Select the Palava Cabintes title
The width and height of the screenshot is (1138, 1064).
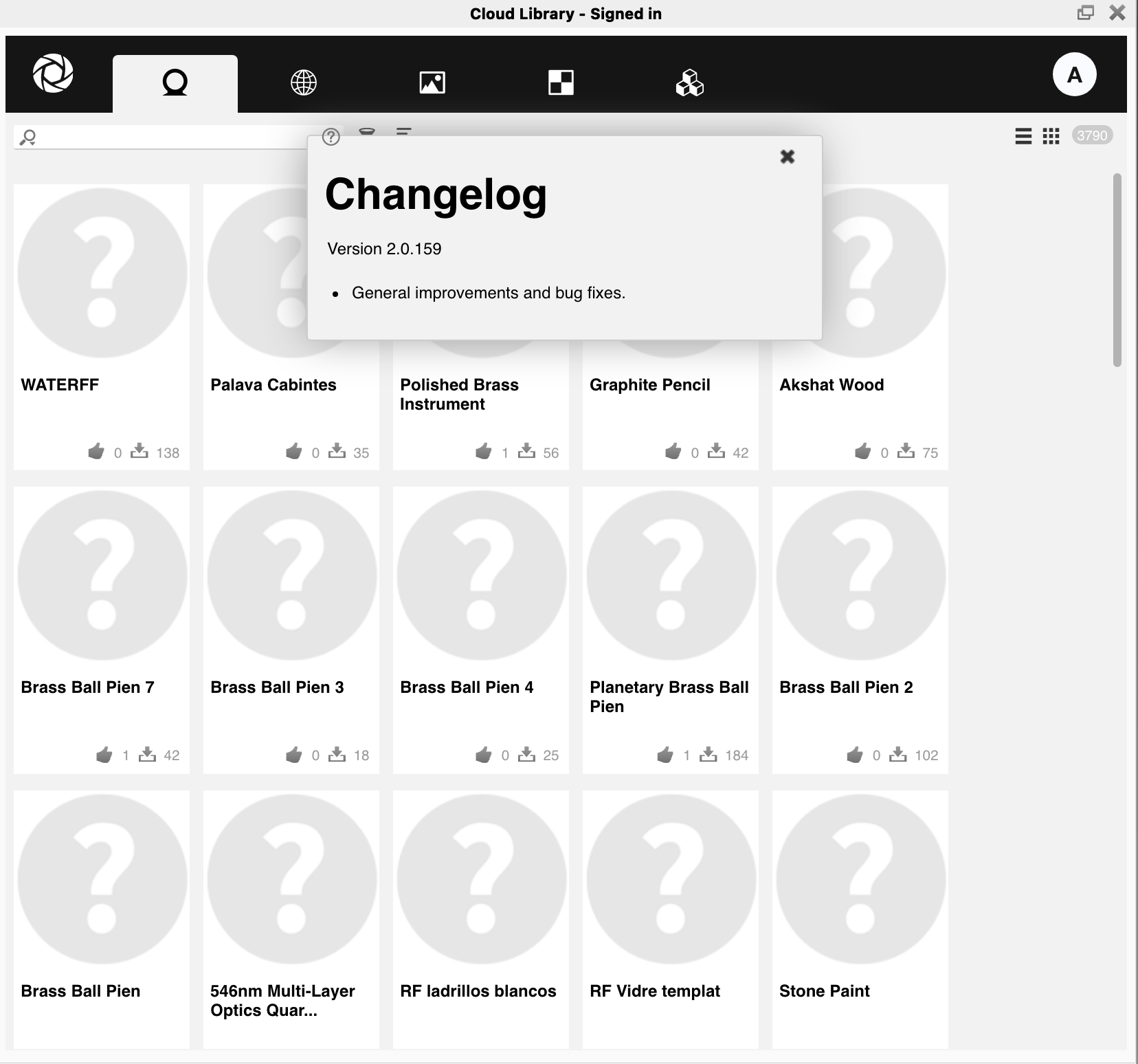(x=273, y=385)
